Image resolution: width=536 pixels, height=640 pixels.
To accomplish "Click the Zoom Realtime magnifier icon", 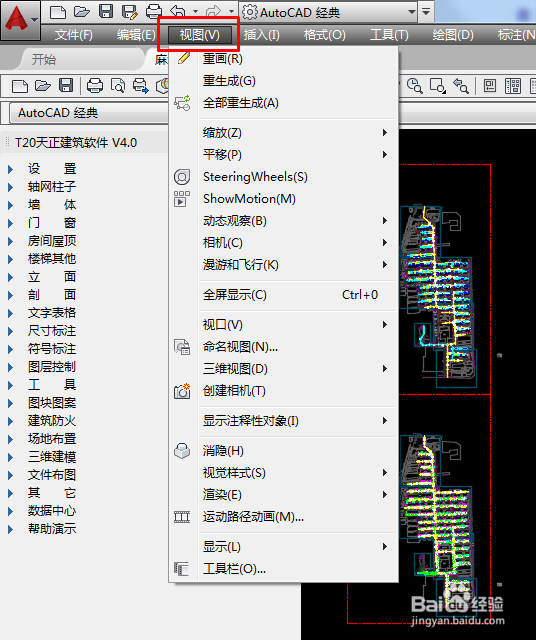I will [415, 86].
